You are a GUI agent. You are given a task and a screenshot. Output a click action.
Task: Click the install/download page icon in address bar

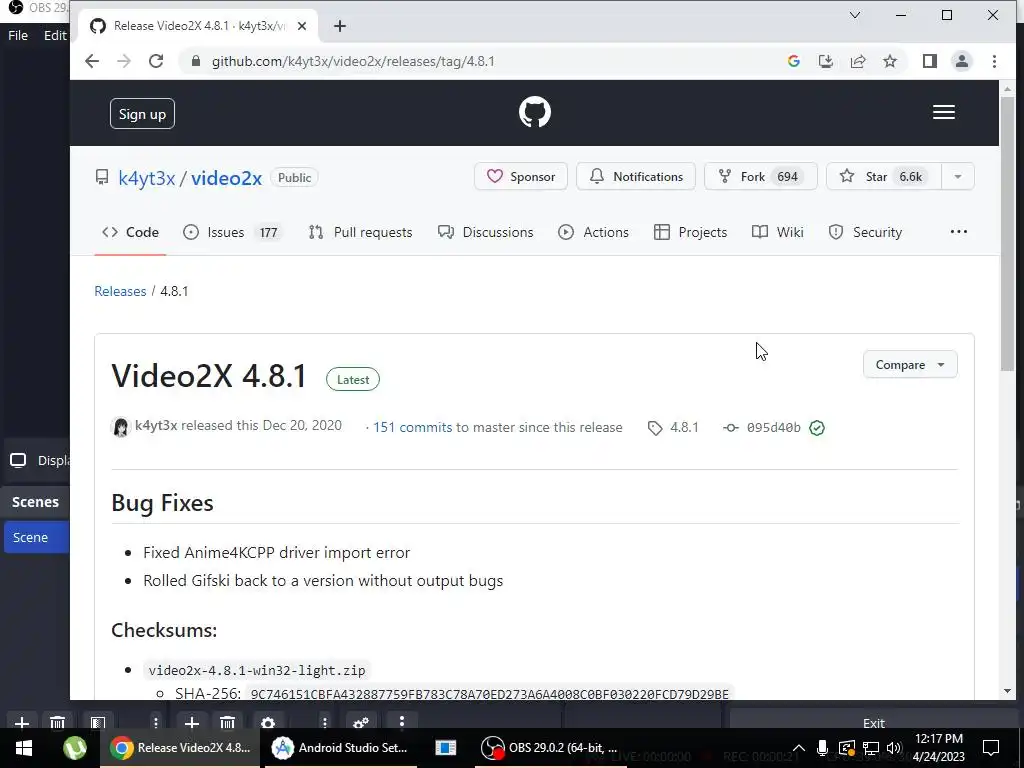[x=825, y=61]
